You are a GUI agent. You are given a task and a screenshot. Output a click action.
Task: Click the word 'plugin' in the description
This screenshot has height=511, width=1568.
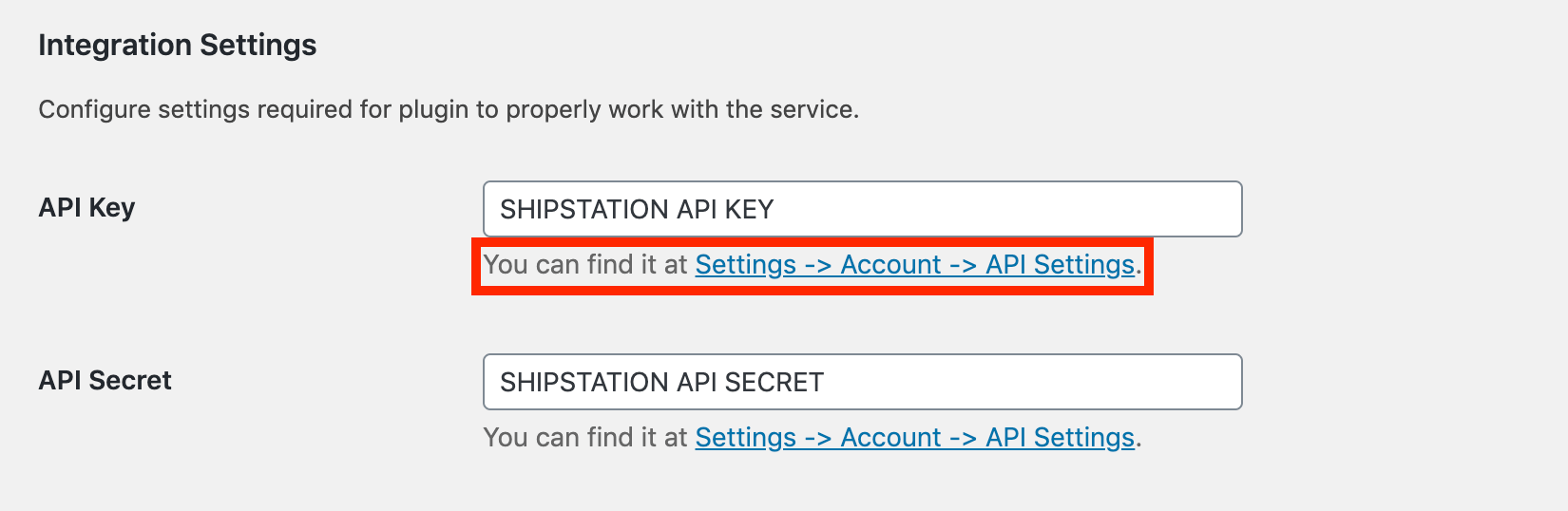pyautogui.click(x=433, y=110)
